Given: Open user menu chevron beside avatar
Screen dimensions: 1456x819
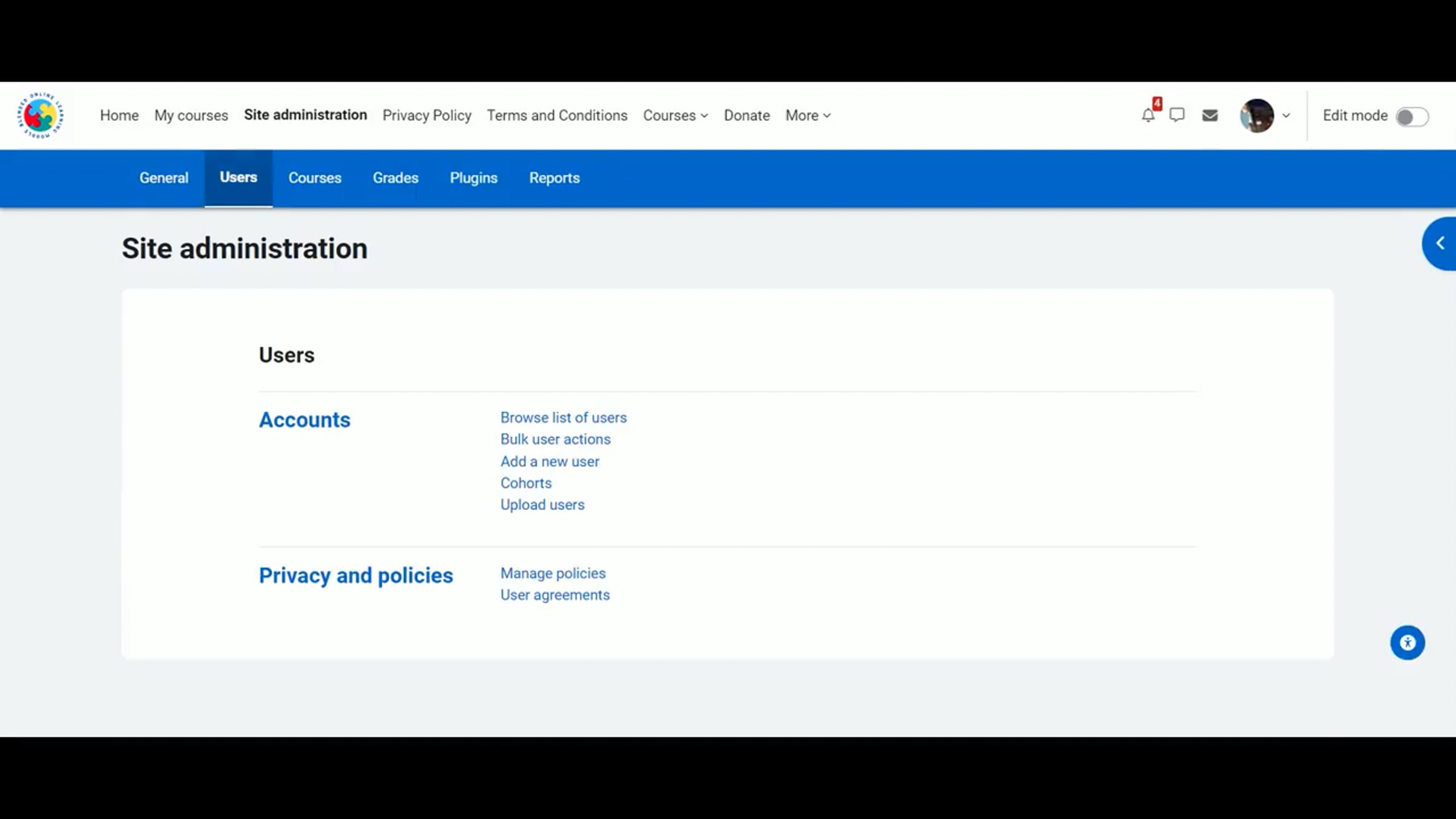Looking at the screenshot, I should (1286, 115).
